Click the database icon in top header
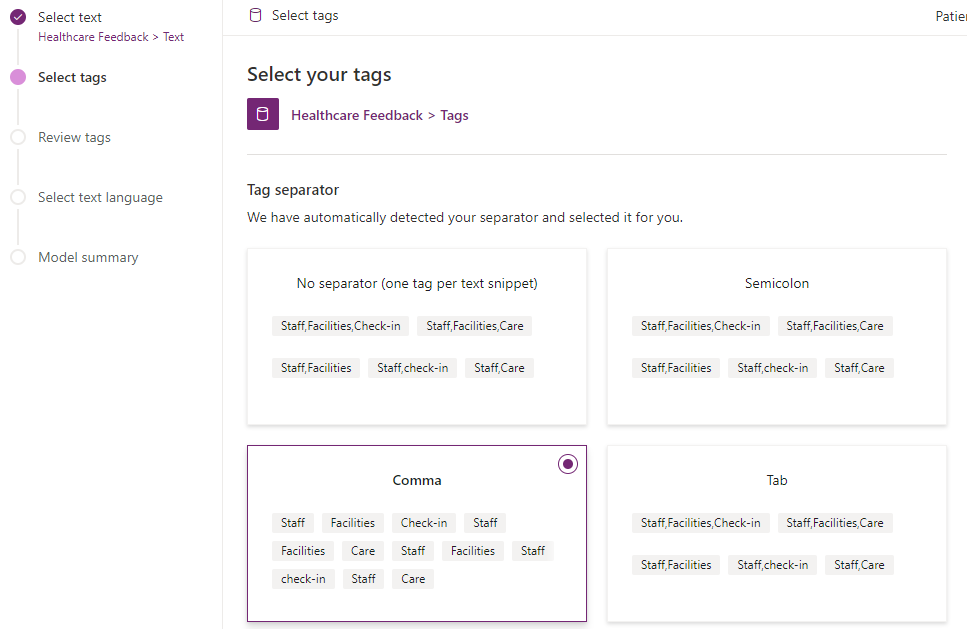The height and width of the screenshot is (629, 967). [x=255, y=15]
